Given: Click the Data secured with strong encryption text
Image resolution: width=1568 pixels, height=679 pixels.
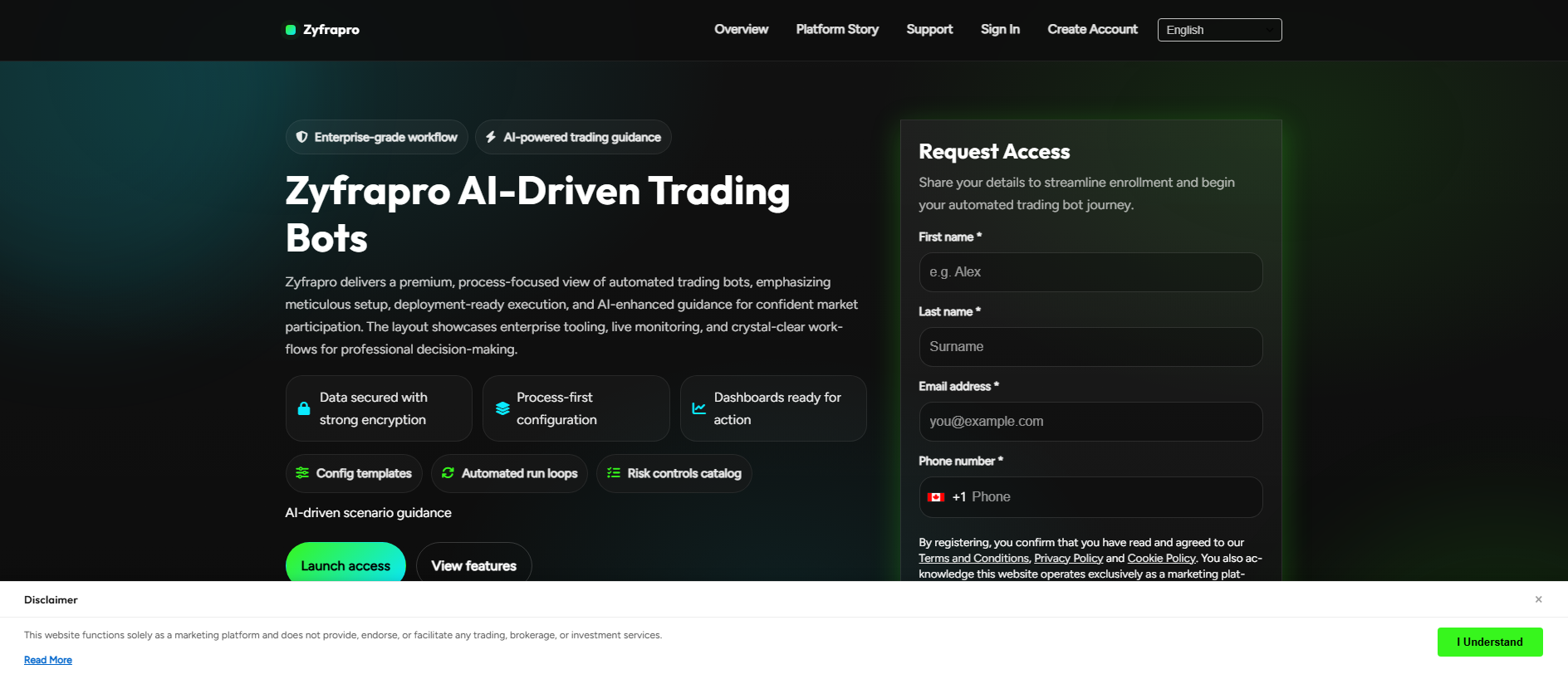Looking at the screenshot, I should click(x=373, y=408).
